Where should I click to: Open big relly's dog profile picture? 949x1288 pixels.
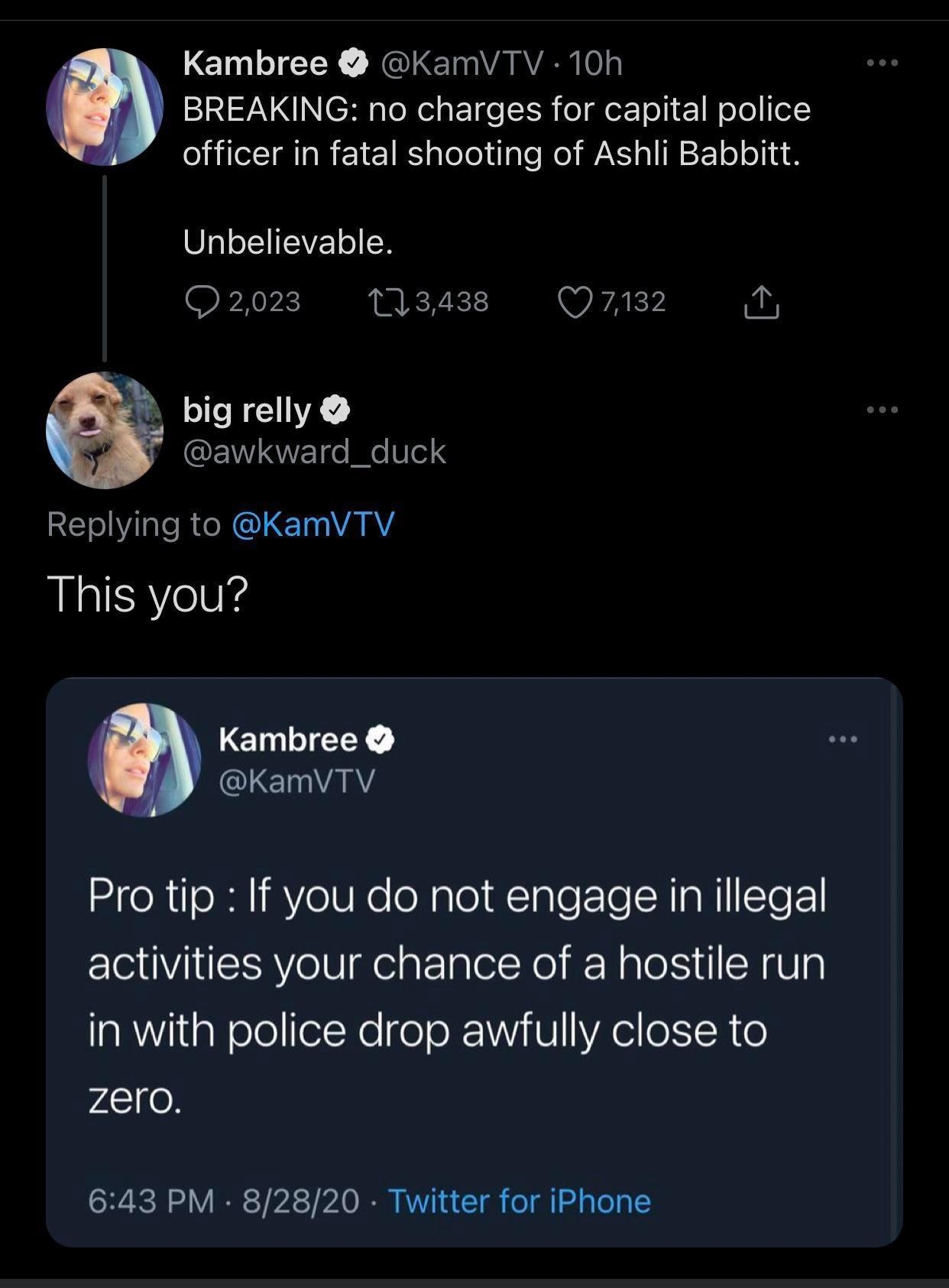105,430
